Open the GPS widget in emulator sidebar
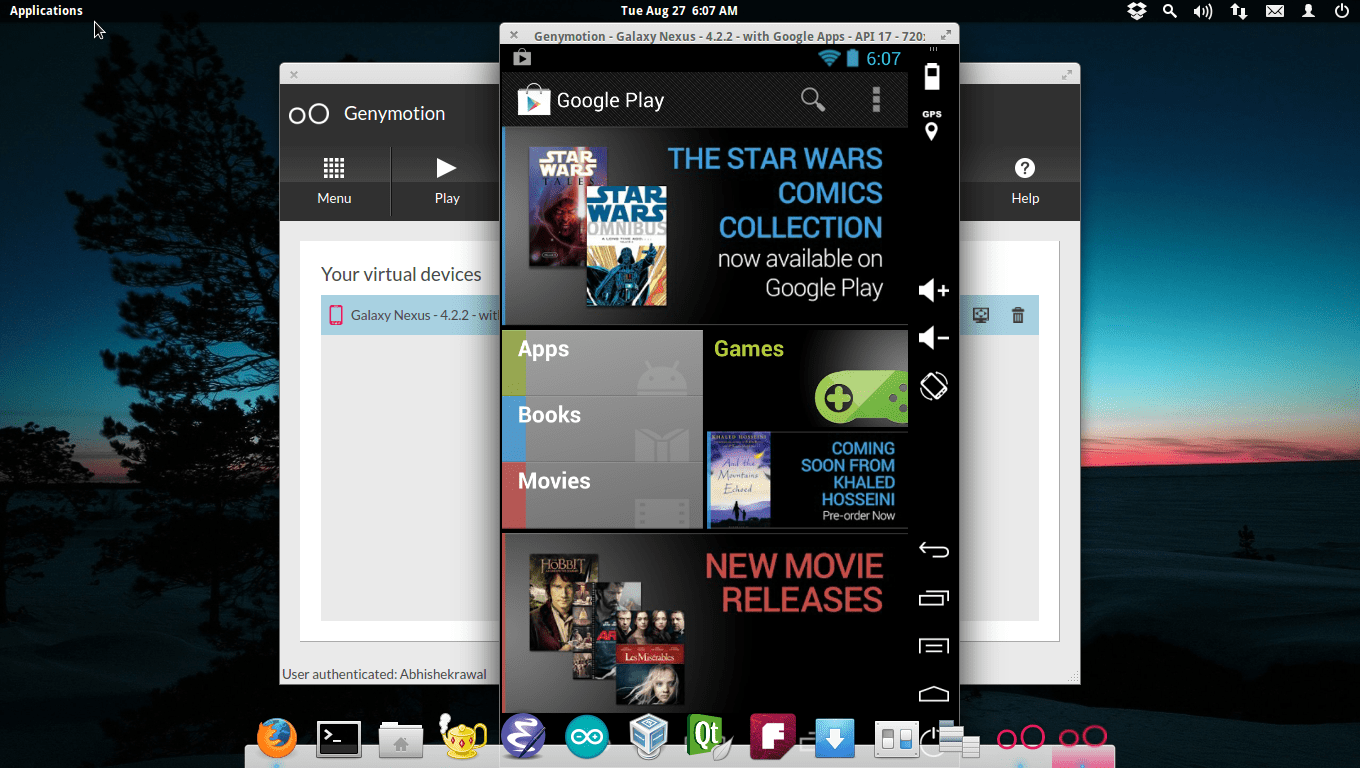This screenshot has width=1360, height=768. pyautogui.click(x=932, y=125)
